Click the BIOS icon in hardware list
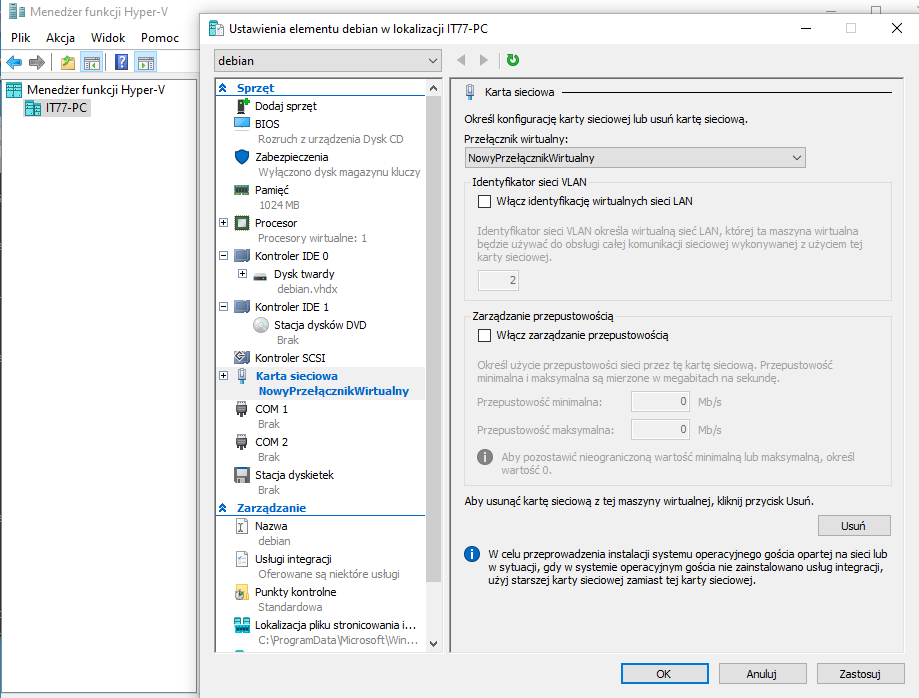919x698 pixels. coord(241,124)
